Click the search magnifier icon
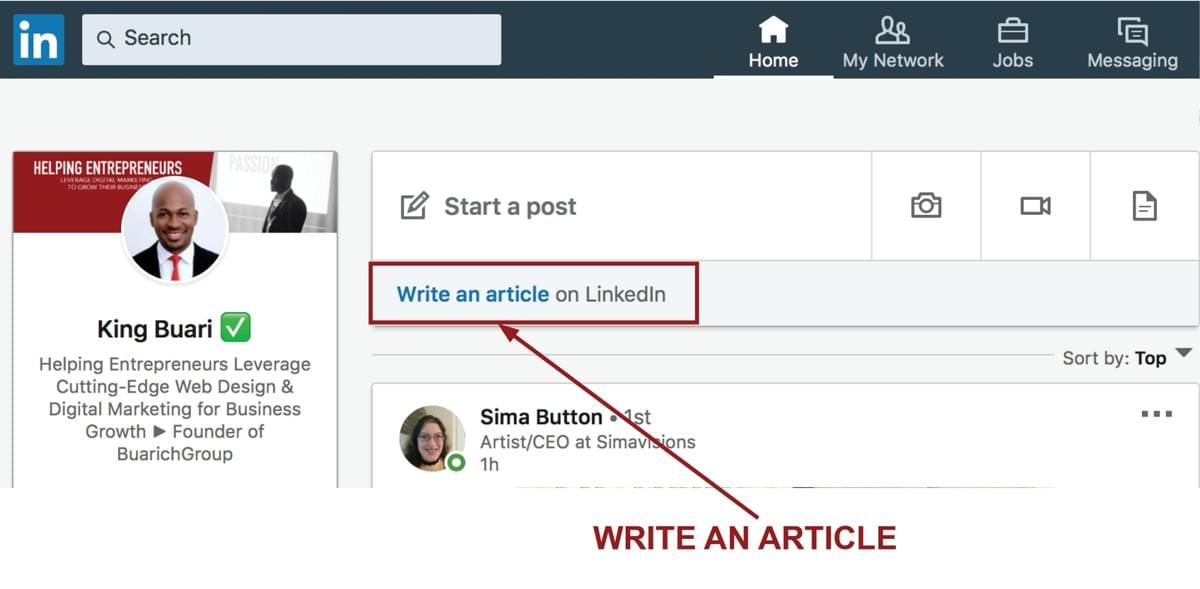 pyautogui.click(x=105, y=39)
